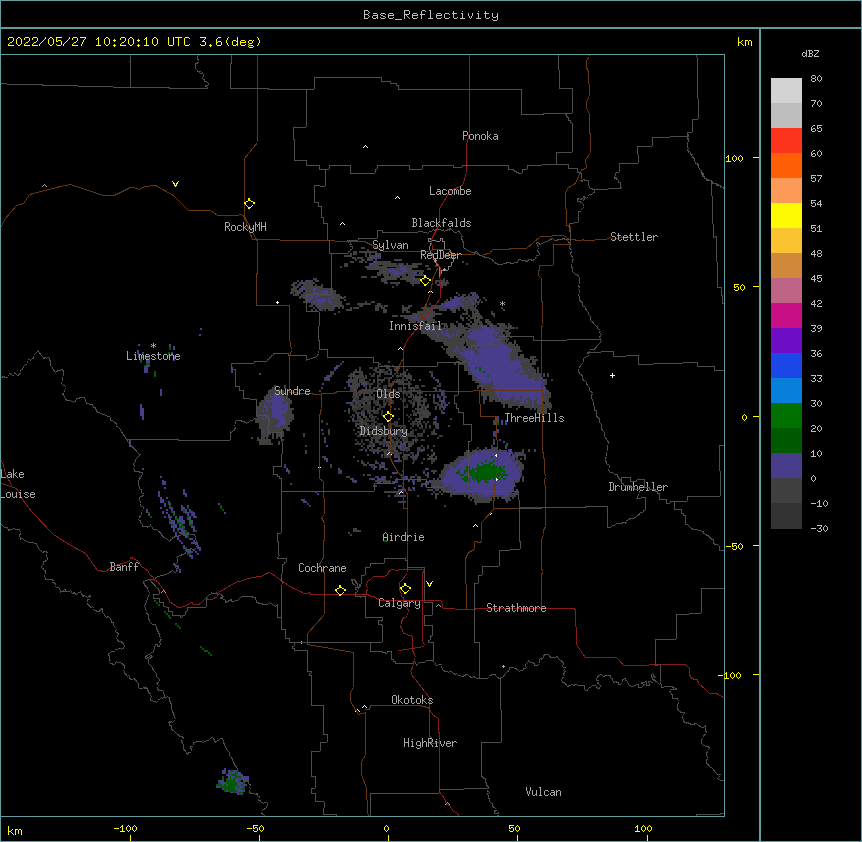Select the RedDeer label
Viewport: 862px width, 842px height.
pyautogui.click(x=440, y=255)
